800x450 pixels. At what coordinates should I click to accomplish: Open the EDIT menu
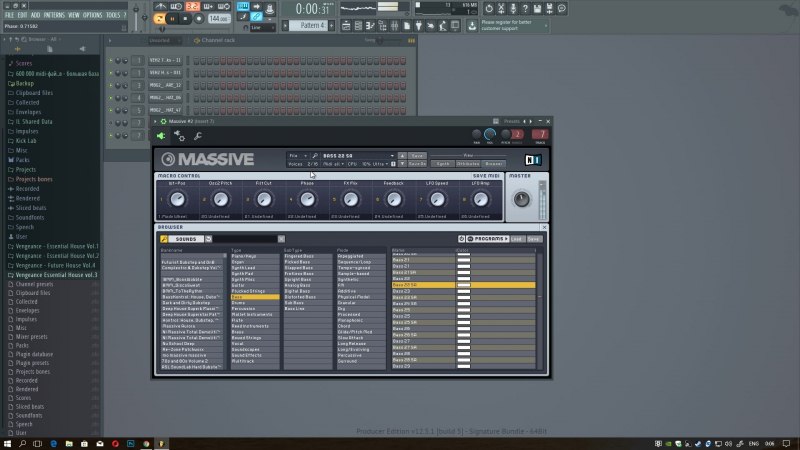pyautogui.click(x=22, y=15)
